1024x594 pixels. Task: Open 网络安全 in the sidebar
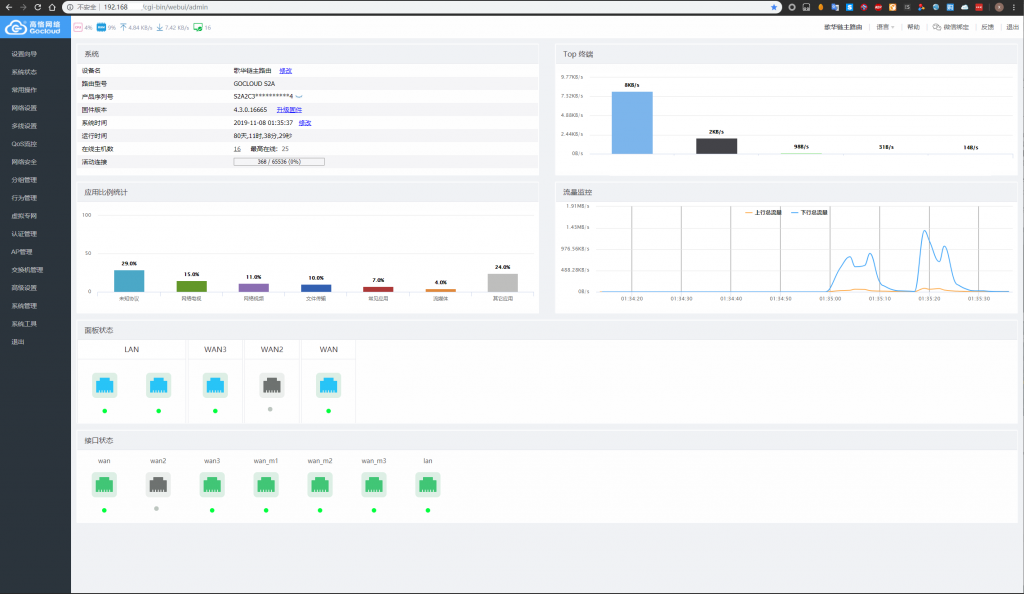(x=24, y=162)
